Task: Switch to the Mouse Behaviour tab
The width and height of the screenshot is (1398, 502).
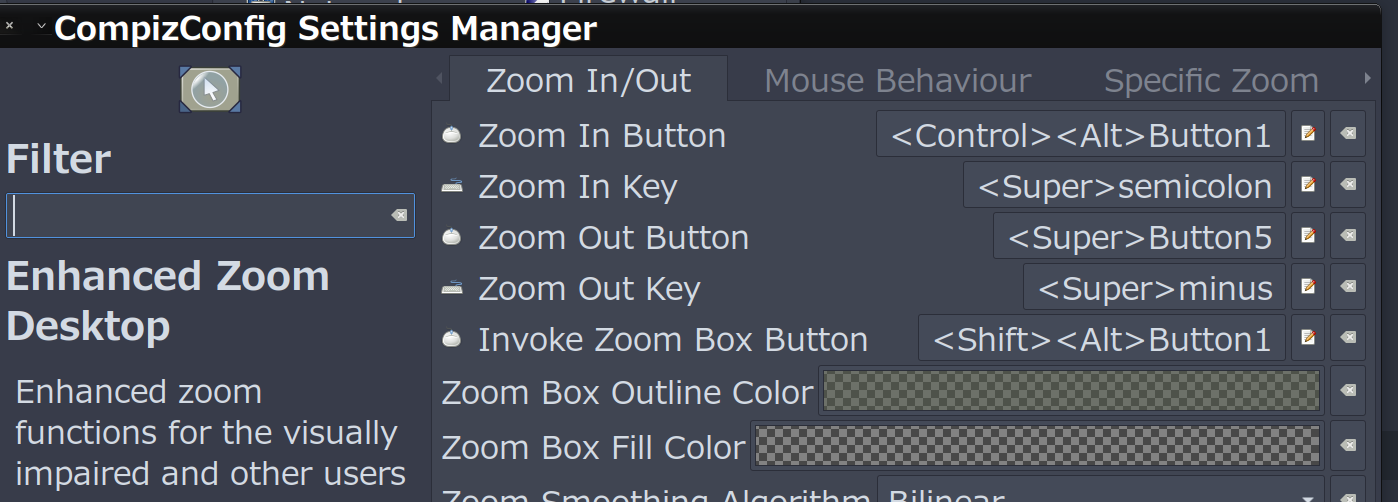Action: (897, 80)
